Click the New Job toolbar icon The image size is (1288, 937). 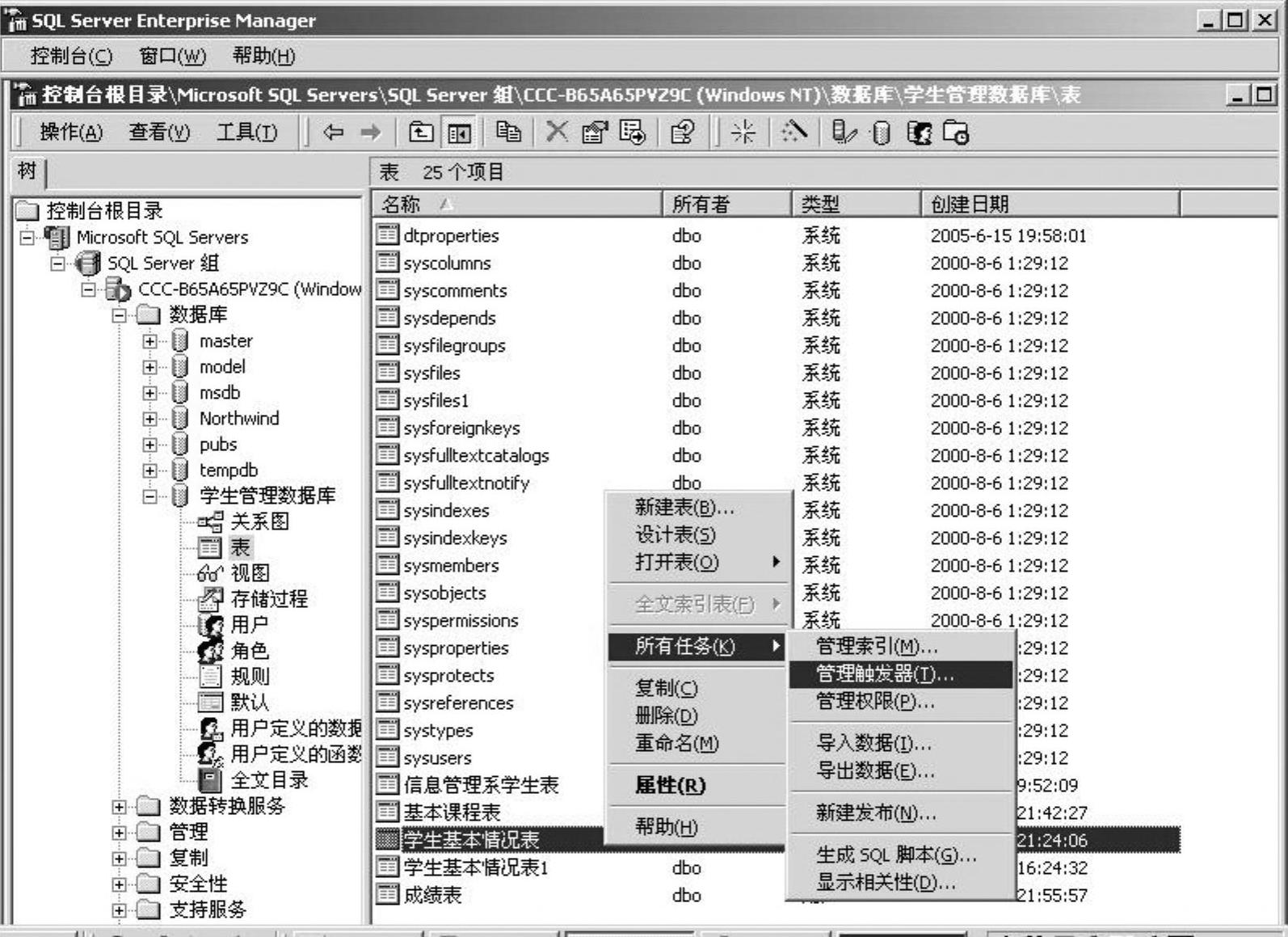coord(956,132)
